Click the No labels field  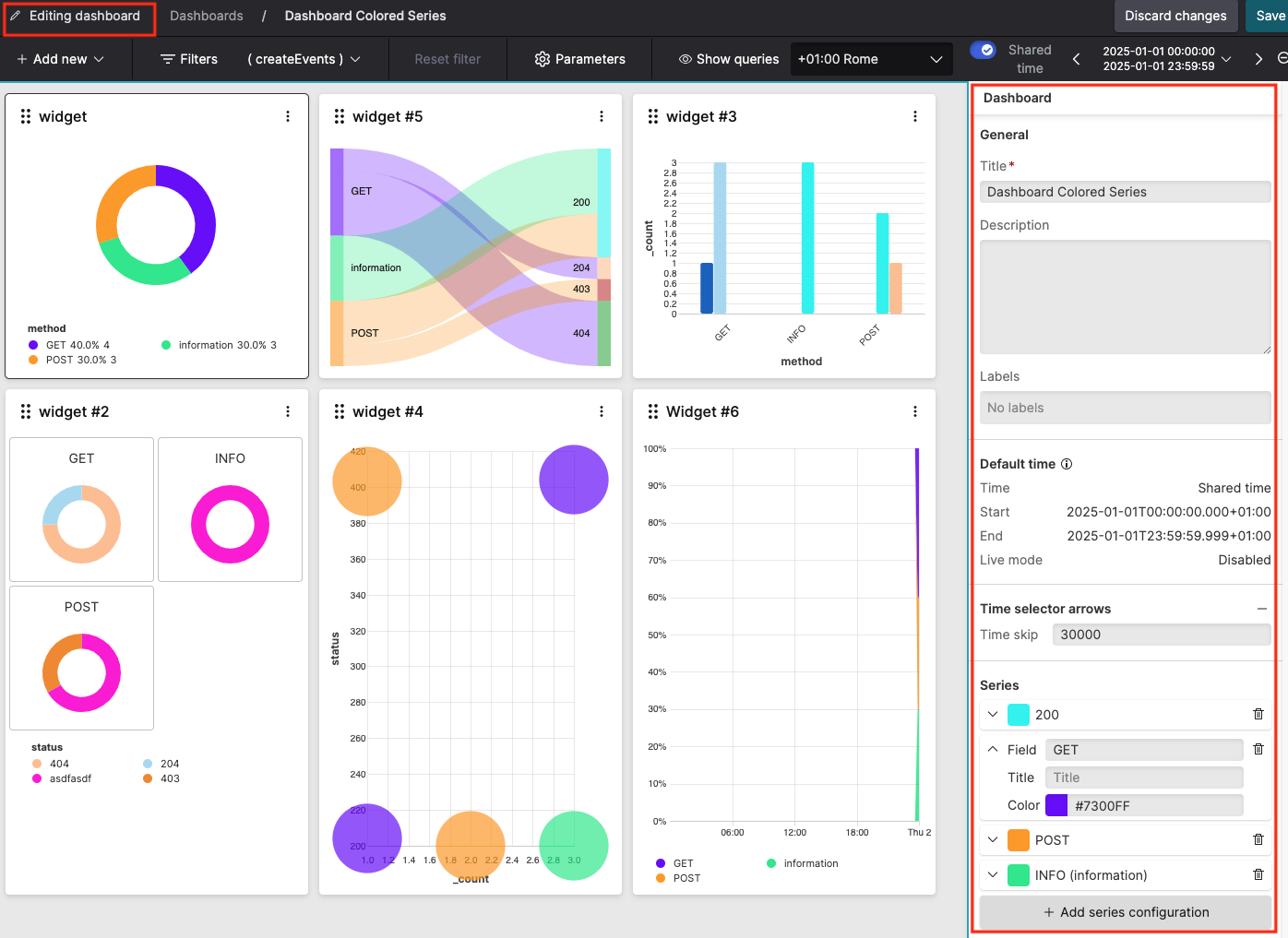tap(1125, 408)
